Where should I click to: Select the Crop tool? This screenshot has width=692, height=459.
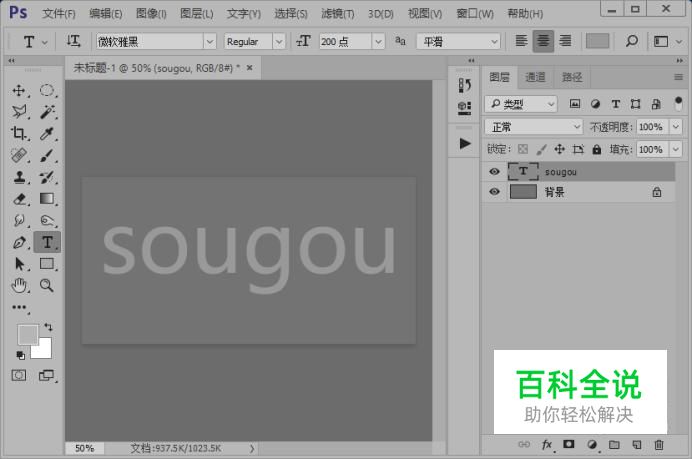click(19, 133)
